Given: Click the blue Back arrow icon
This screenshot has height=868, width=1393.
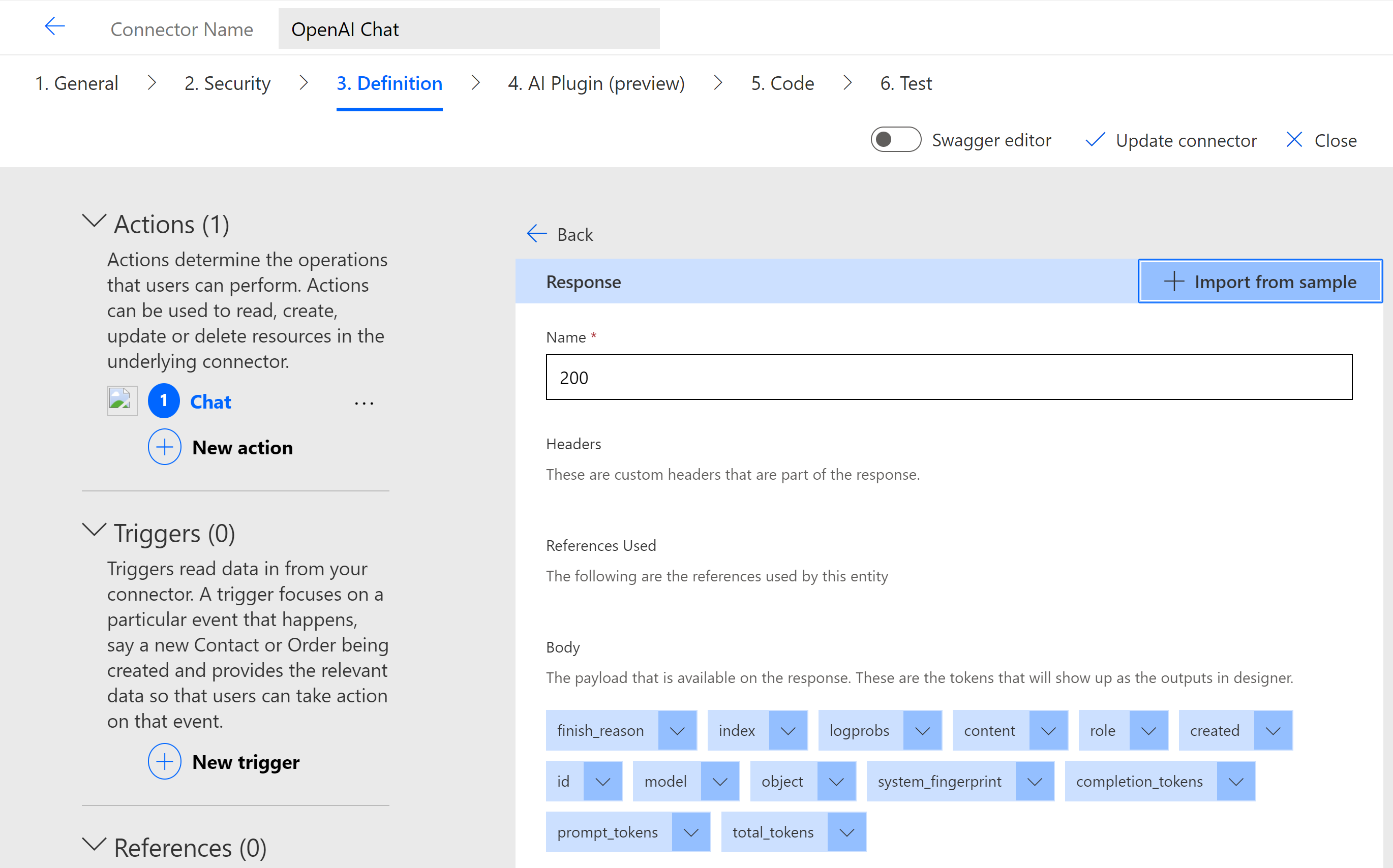Looking at the screenshot, I should tap(537, 234).
